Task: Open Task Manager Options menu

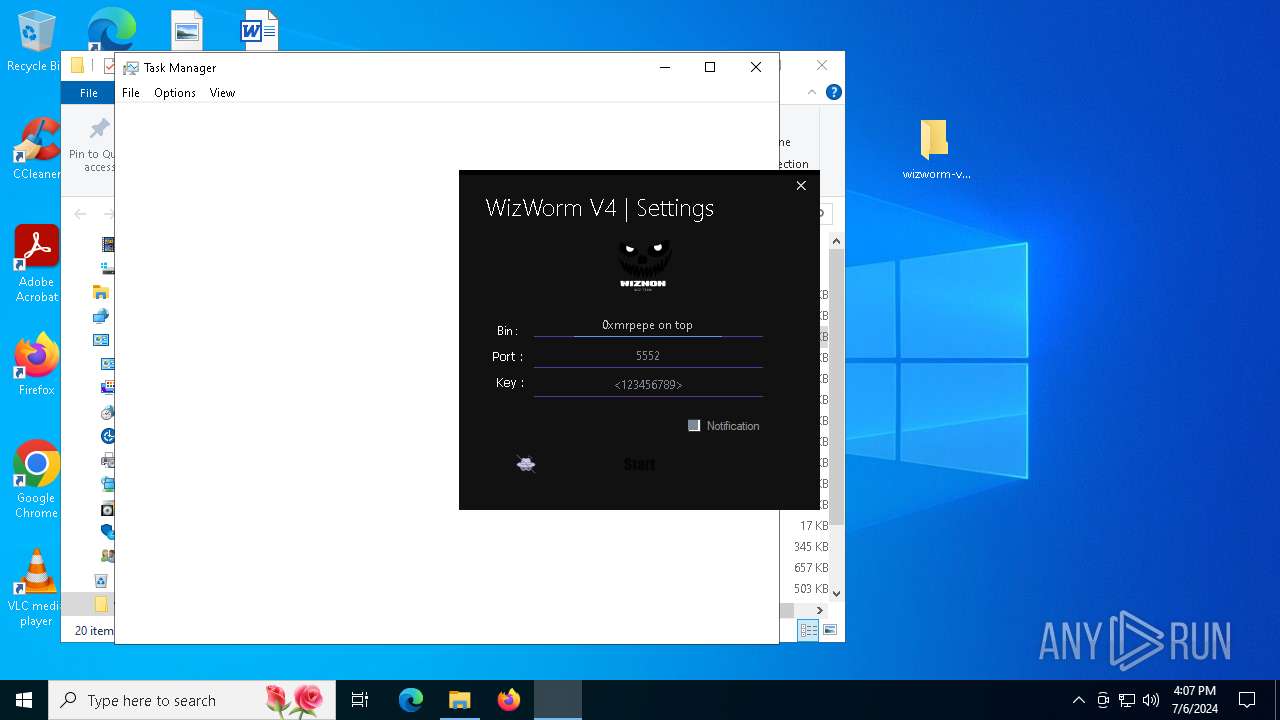Action: pos(175,93)
